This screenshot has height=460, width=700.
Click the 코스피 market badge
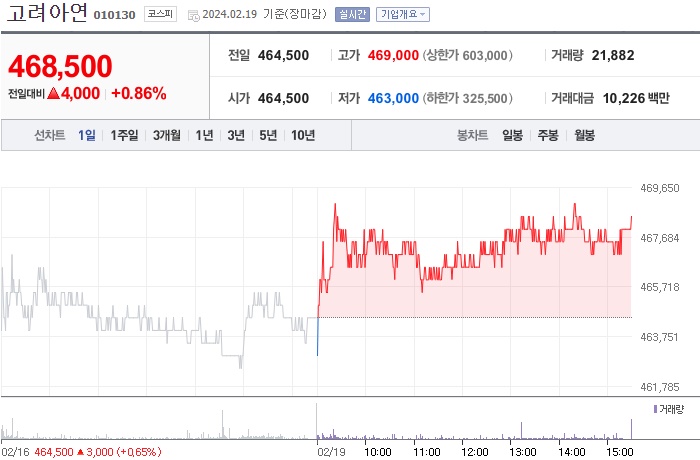160,14
